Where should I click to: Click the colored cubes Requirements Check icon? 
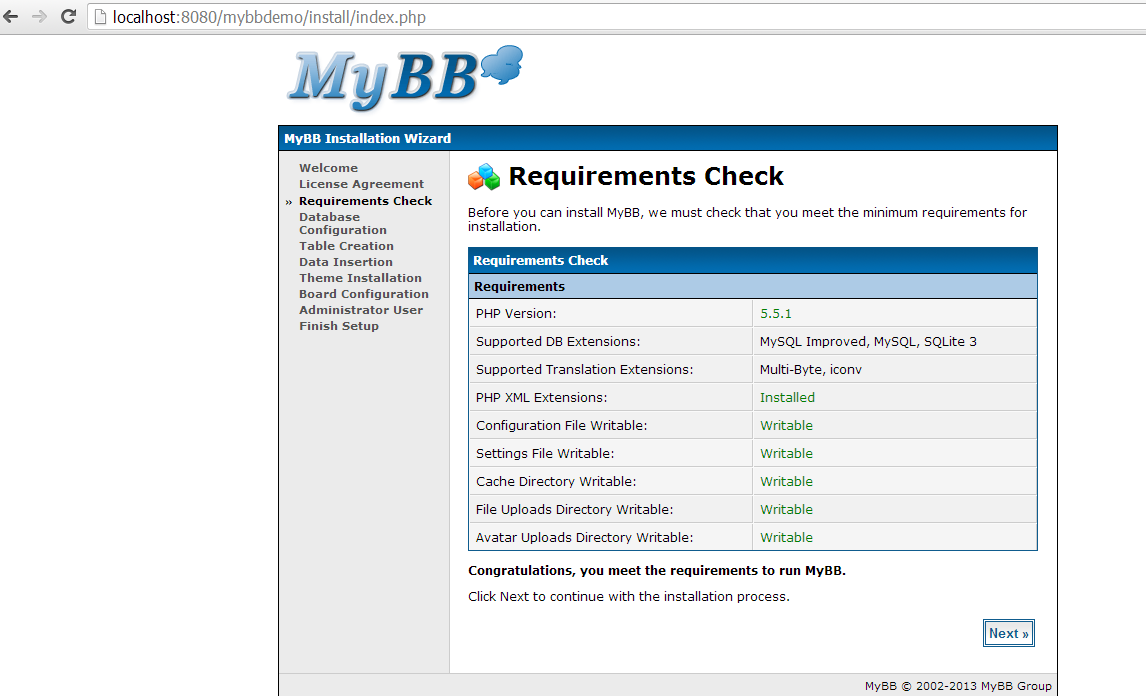click(x=484, y=176)
